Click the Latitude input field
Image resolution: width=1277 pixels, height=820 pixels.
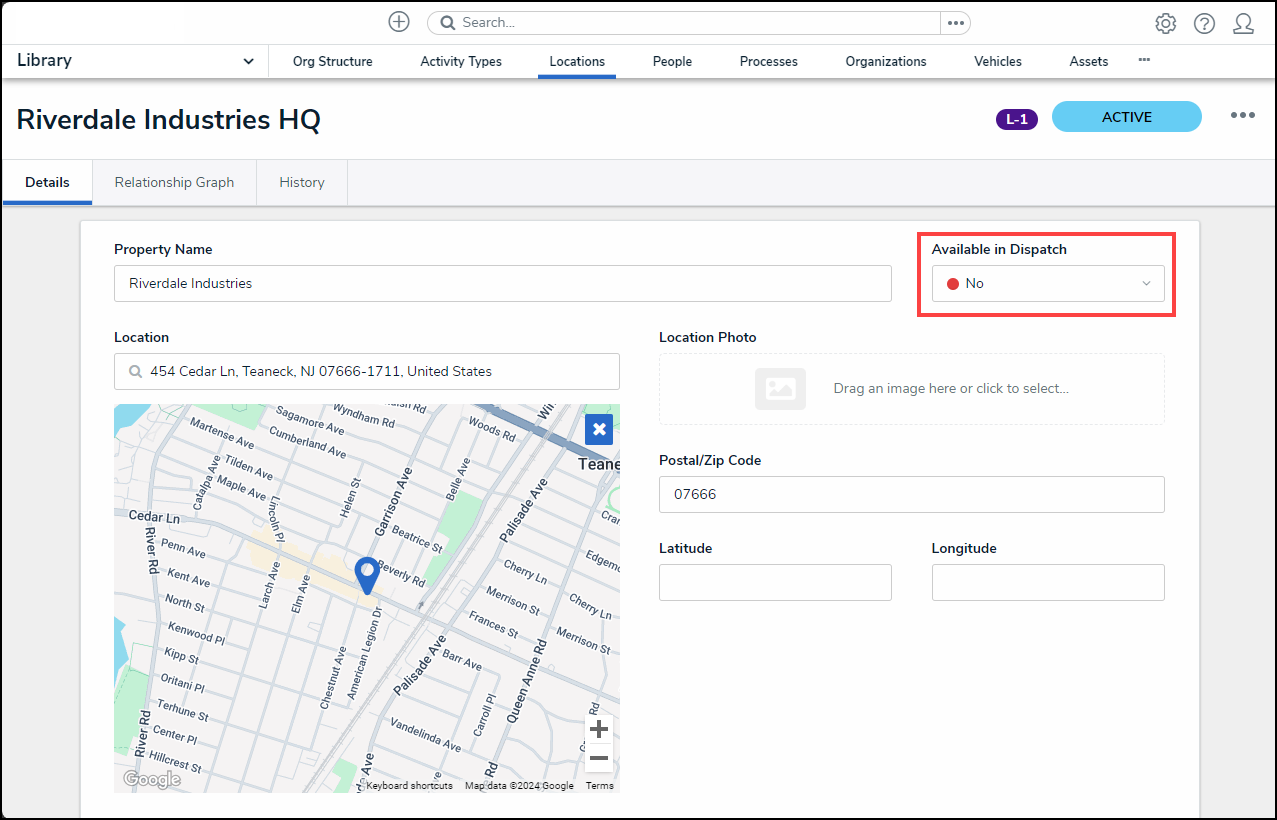click(775, 583)
